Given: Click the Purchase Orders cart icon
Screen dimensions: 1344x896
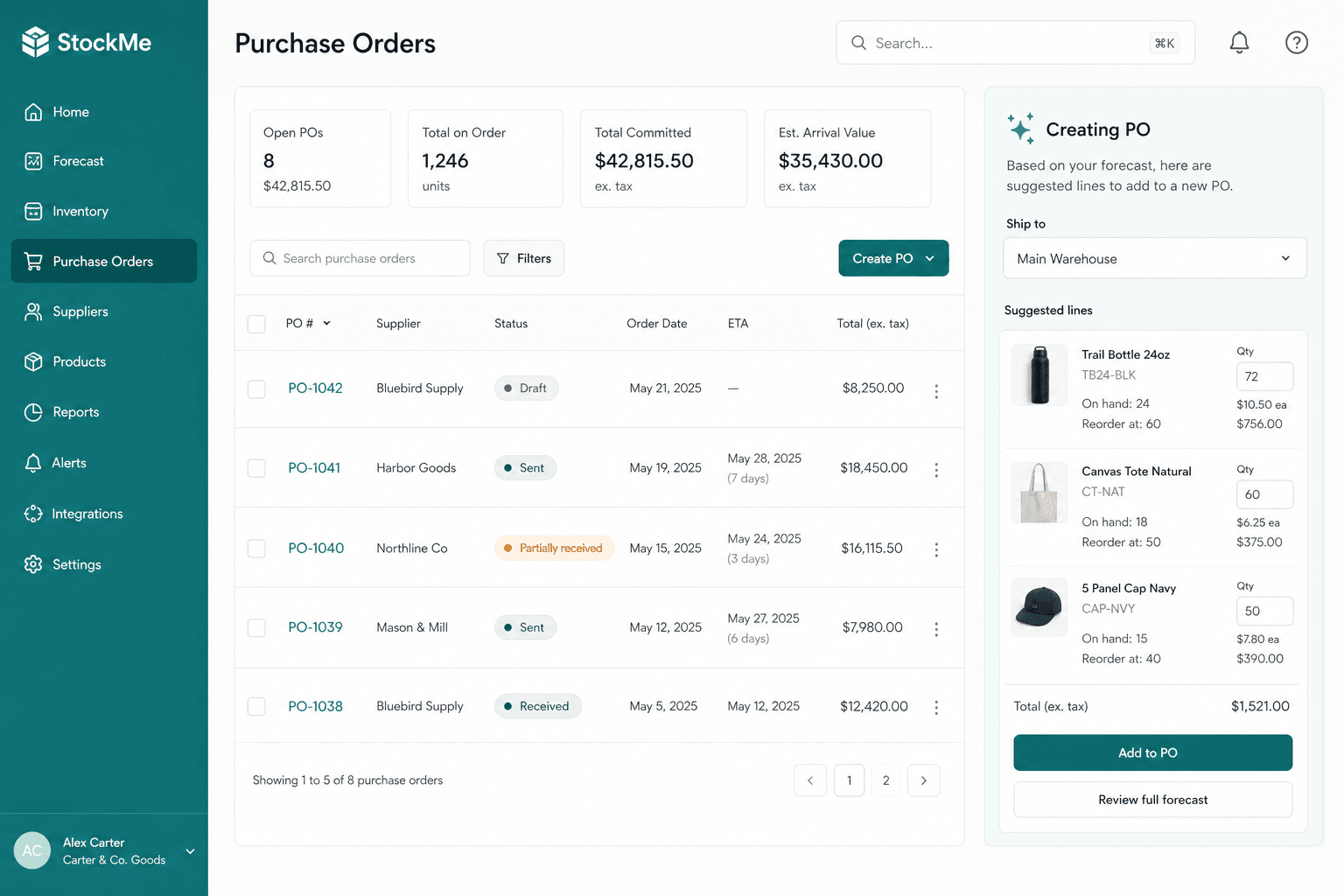Looking at the screenshot, I should pyautogui.click(x=33, y=261).
